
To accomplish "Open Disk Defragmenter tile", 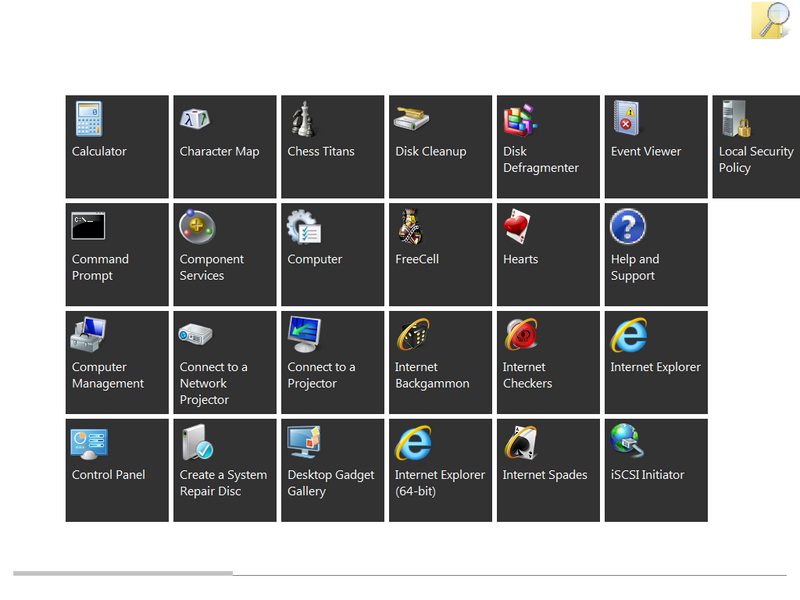I will (x=549, y=146).
